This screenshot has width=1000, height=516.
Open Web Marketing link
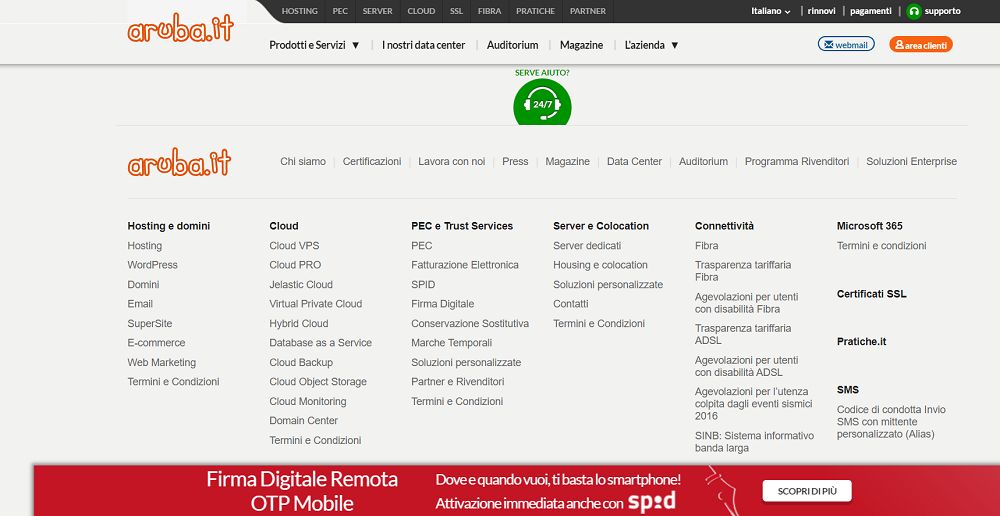[x=161, y=362]
